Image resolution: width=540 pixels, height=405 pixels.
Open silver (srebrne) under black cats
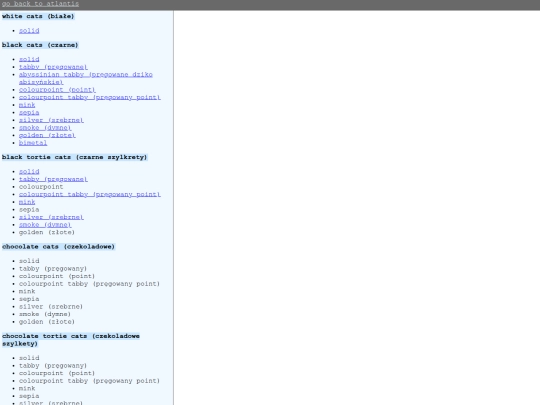(x=51, y=120)
